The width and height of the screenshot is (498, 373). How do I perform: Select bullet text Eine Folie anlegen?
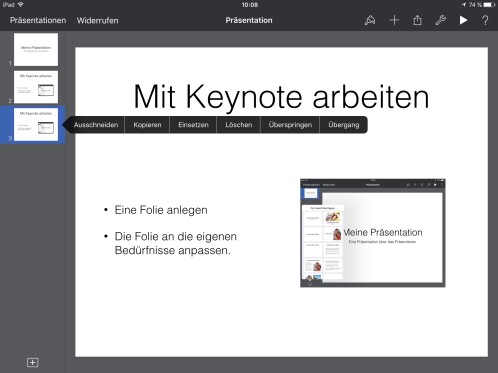161,210
